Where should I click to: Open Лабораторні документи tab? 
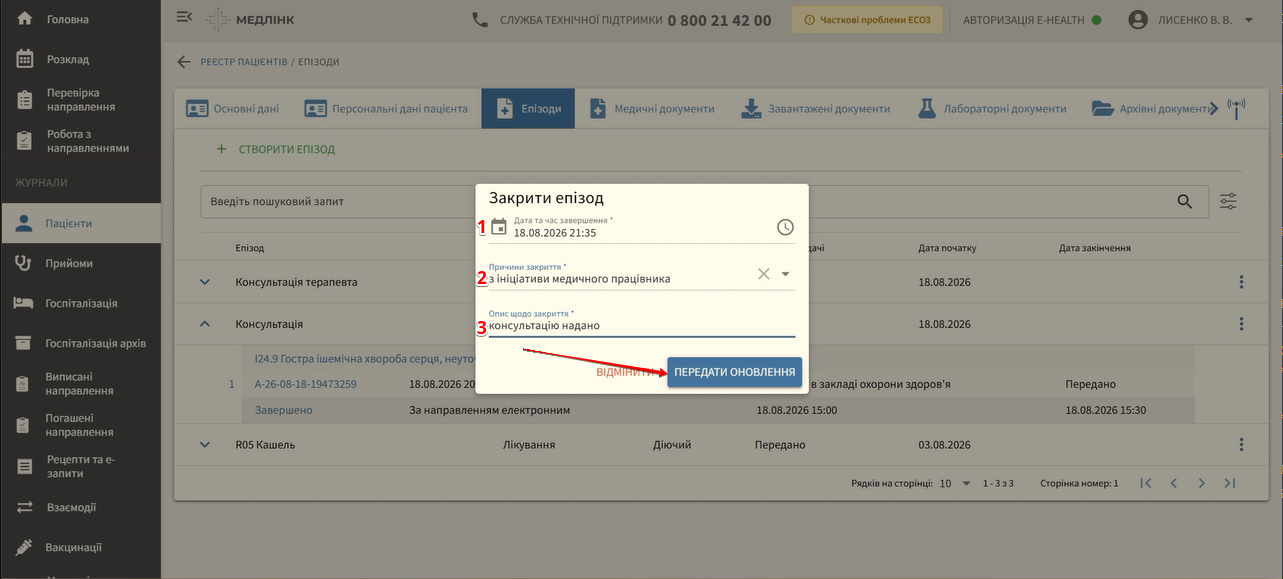tap(992, 109)
